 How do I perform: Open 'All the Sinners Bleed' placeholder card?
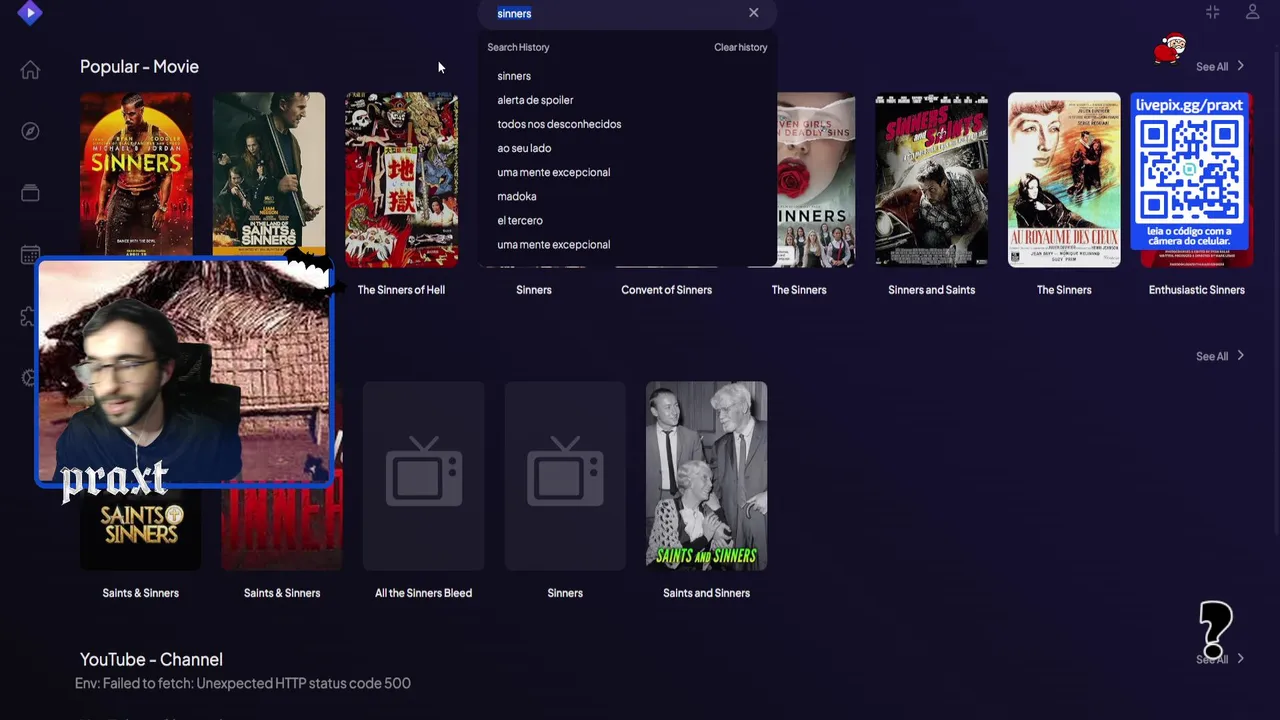[x=423, y=475]
